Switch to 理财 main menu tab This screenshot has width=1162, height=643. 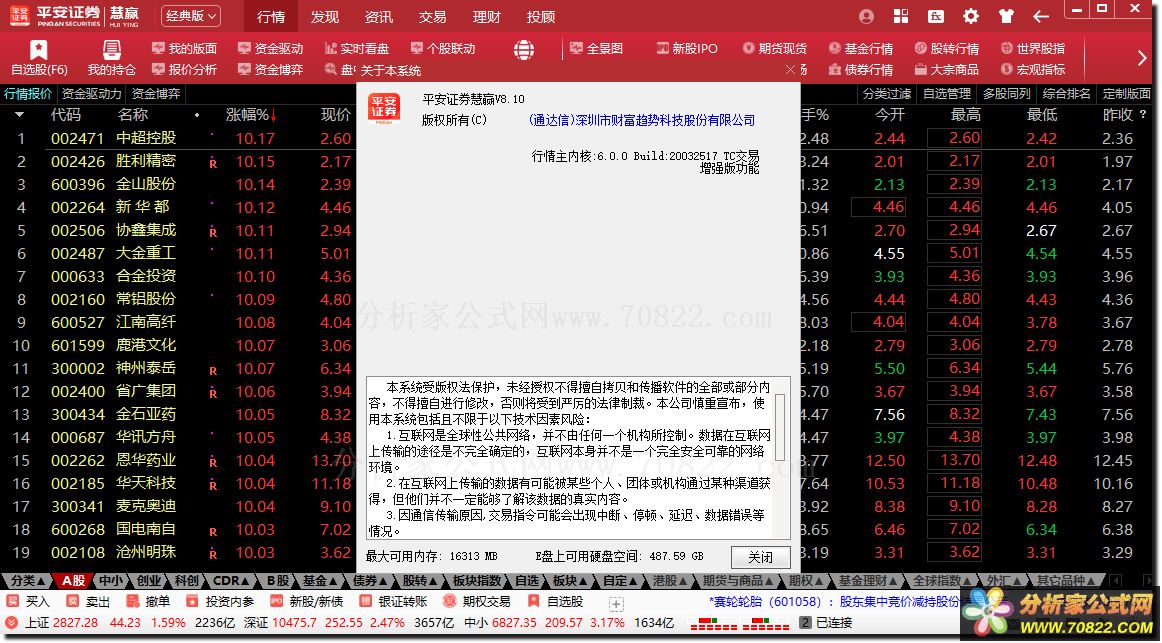487,16
